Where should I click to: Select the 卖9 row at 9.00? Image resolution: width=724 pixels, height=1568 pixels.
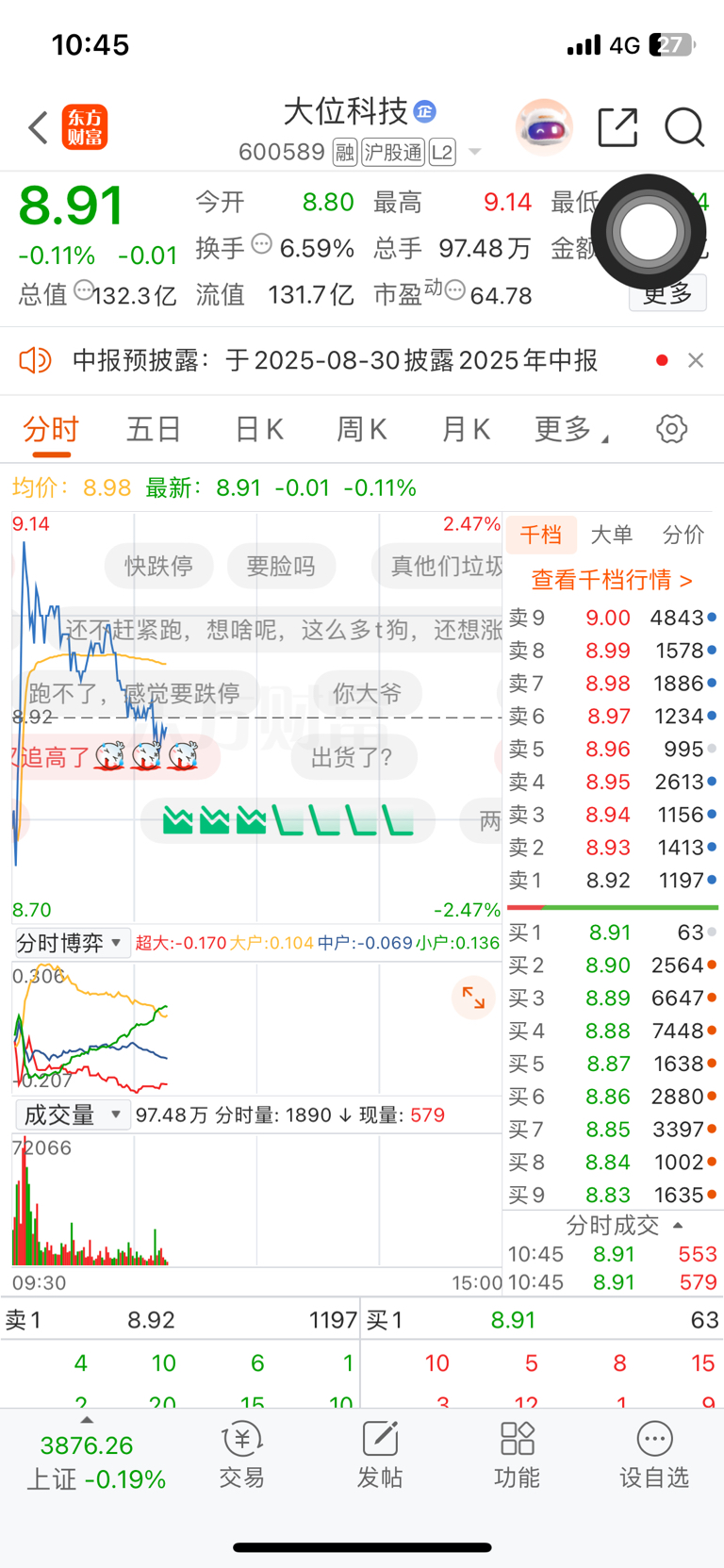[613, 618]
